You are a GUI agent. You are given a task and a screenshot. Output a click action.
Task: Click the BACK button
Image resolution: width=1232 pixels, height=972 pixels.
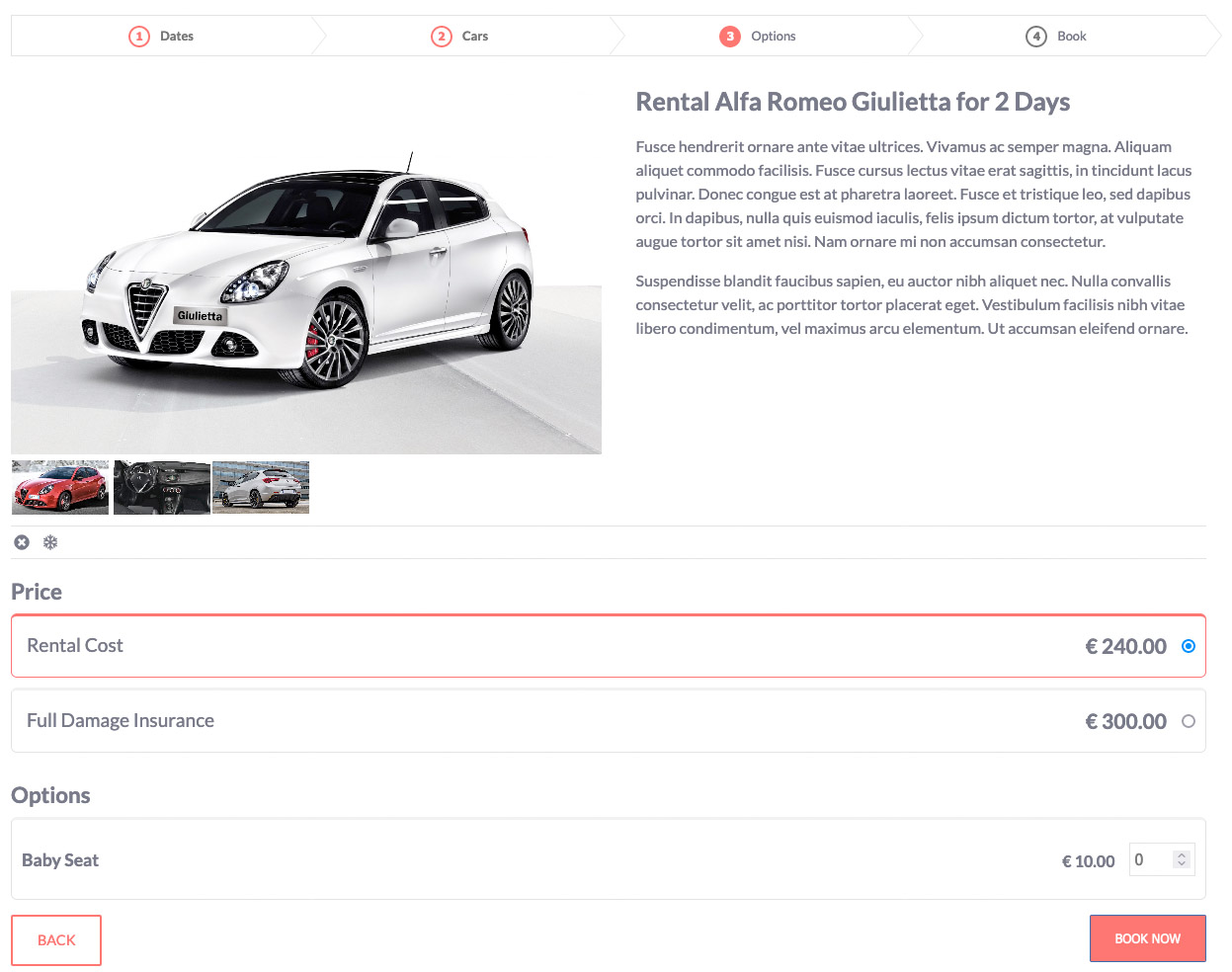(56, 939)
